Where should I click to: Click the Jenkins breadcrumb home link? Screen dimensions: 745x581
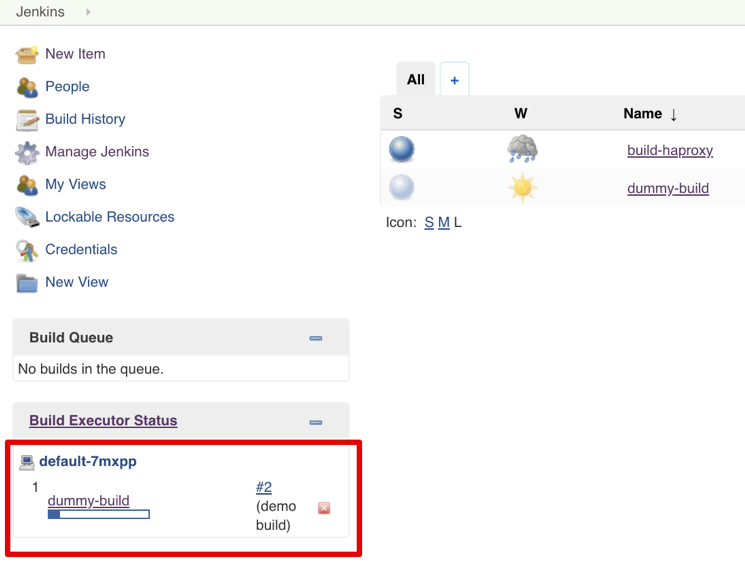(x=40, y=11)
